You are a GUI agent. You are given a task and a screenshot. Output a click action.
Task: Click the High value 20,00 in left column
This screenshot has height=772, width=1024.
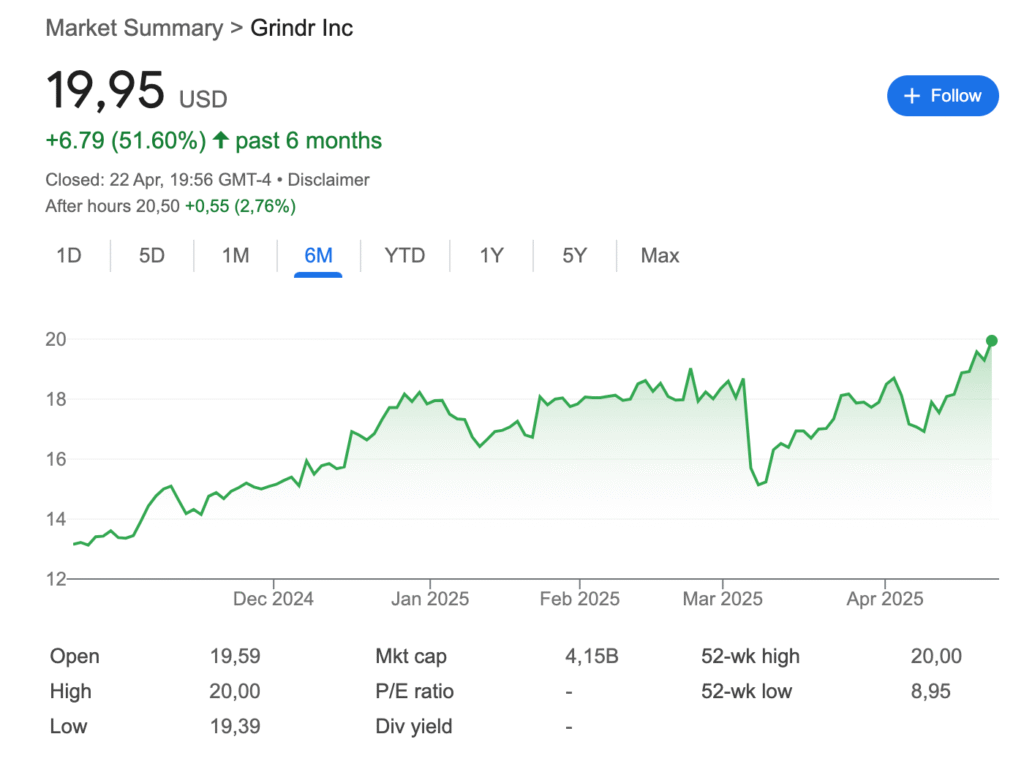click(234, 691)
